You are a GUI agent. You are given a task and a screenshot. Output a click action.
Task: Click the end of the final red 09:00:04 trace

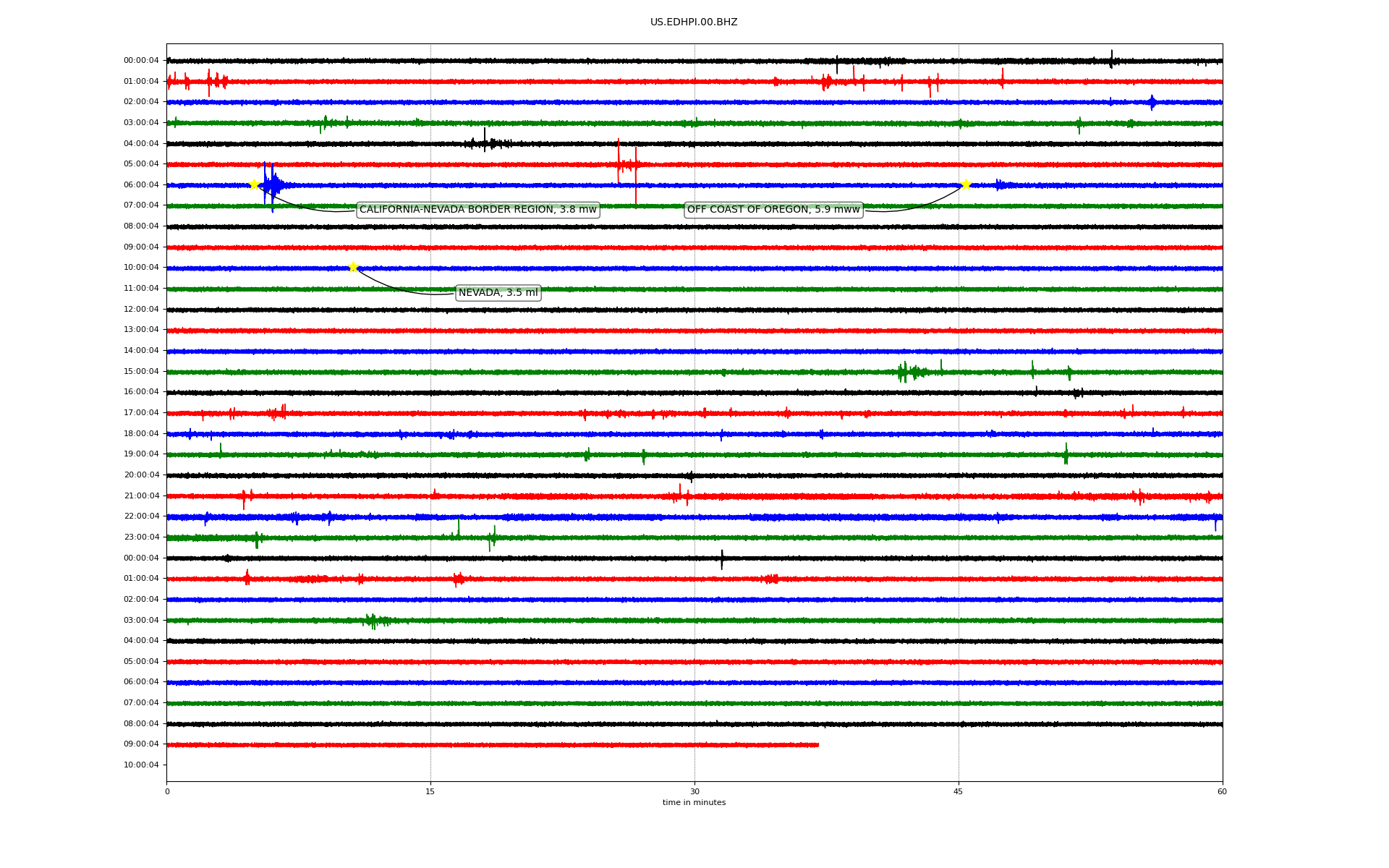pyautogui.click(x=817, y=744)
